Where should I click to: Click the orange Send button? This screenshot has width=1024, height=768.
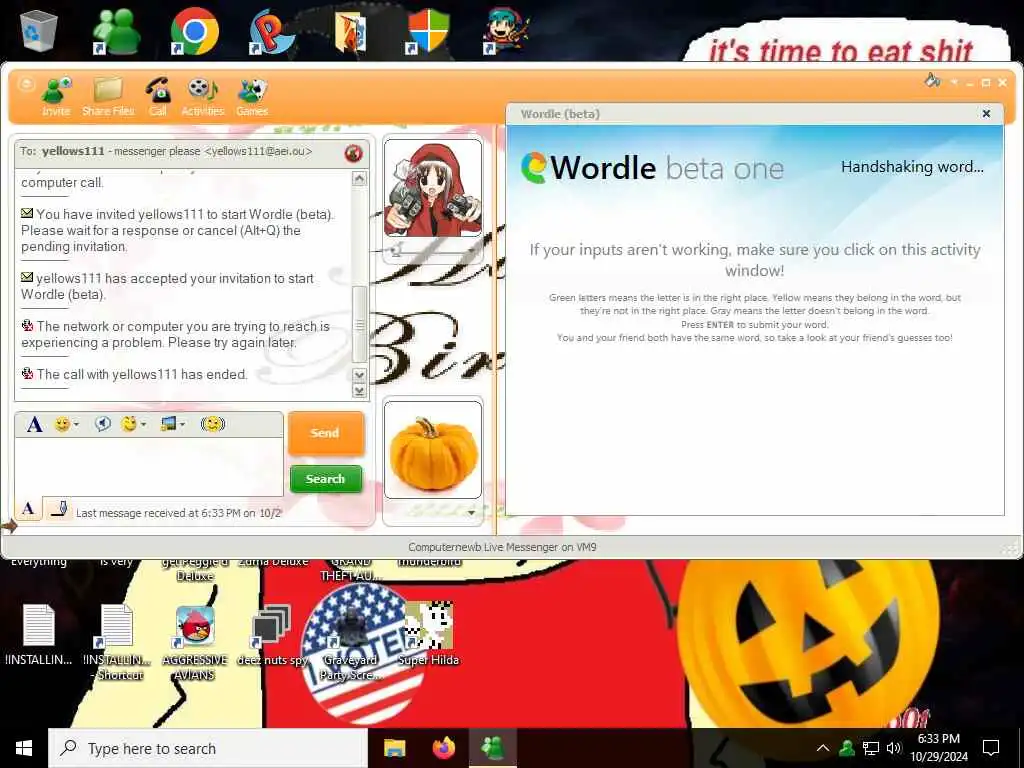coord(325,433)
